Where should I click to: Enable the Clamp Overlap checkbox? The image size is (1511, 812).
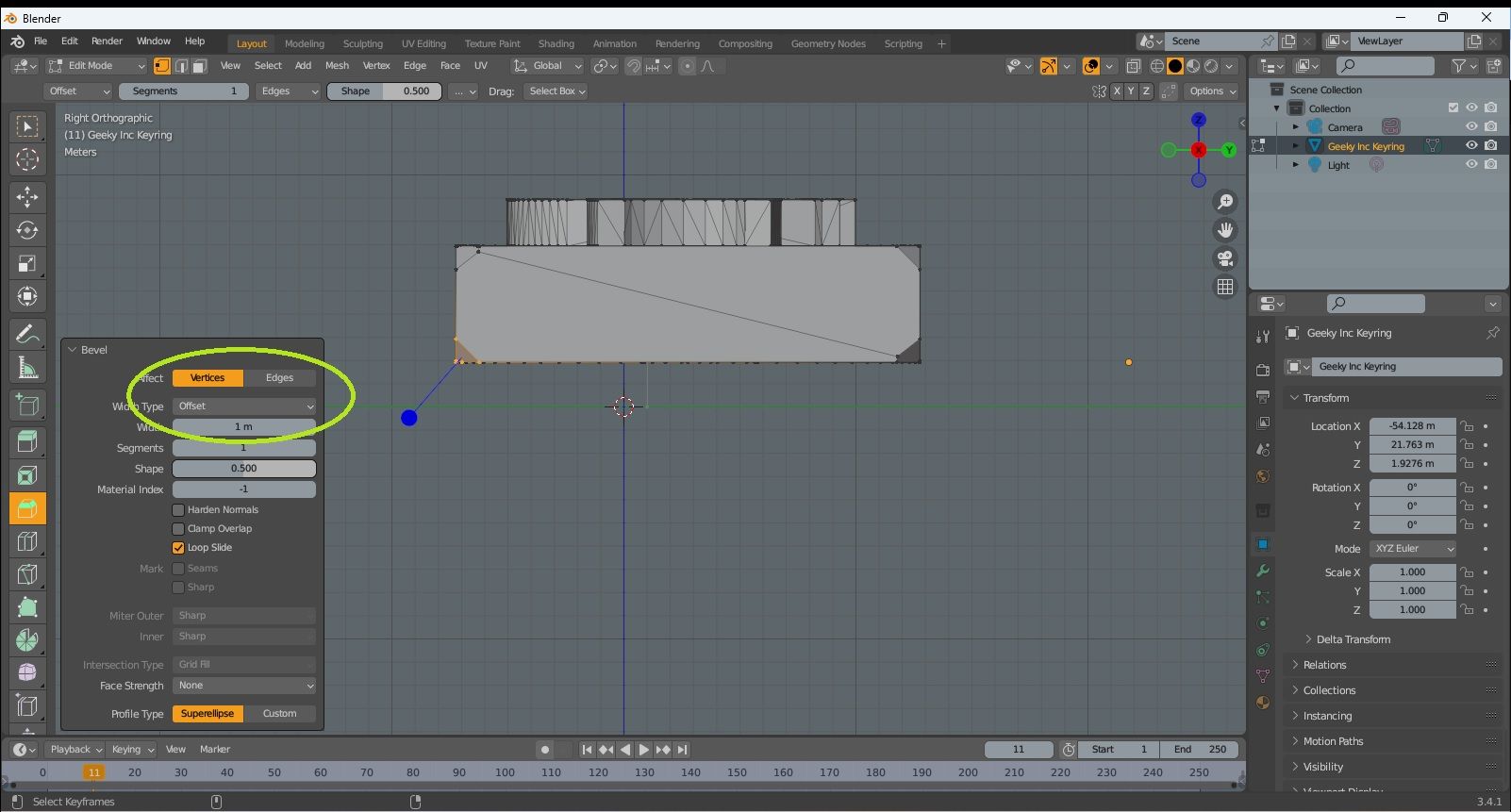click(178, 529)
